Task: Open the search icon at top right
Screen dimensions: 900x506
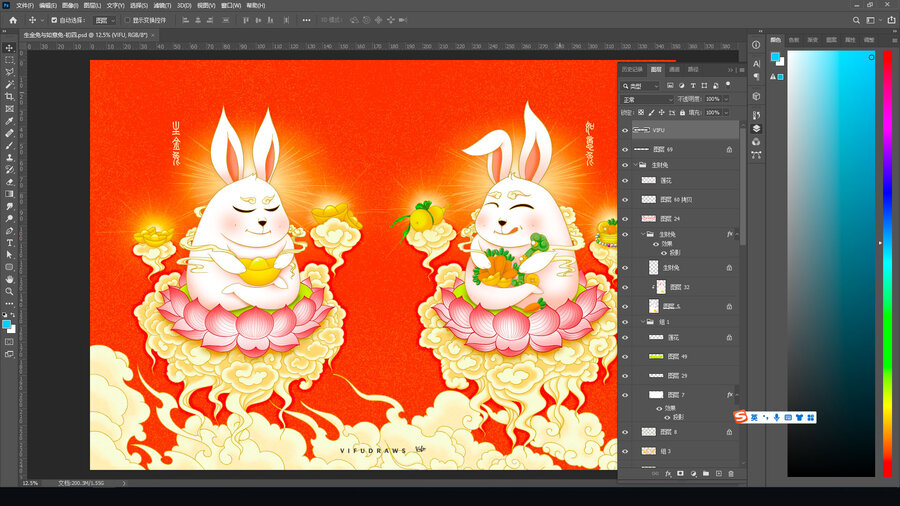Action: (856, 20)
